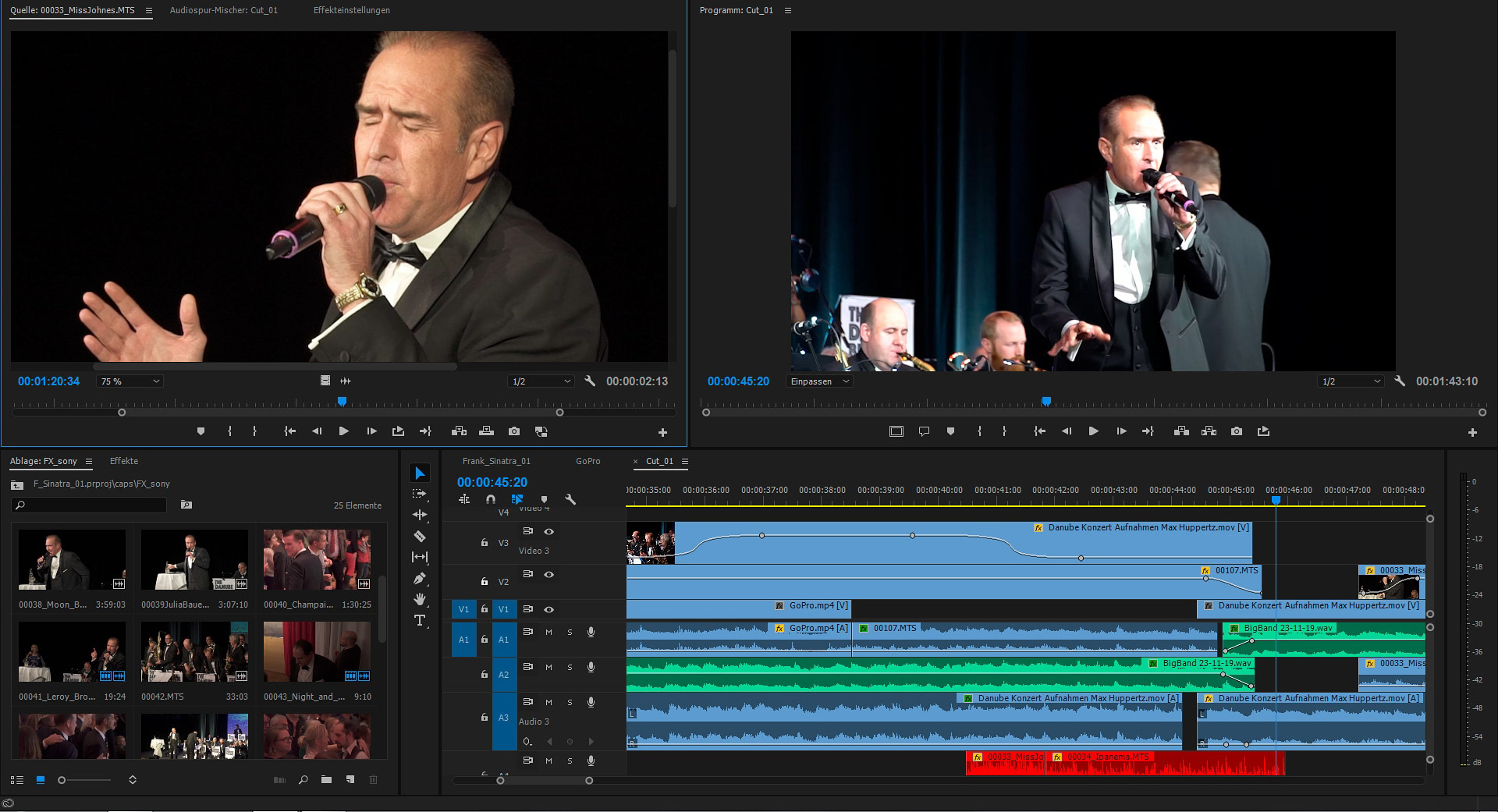
Task: Open GoPro sequence tab
Action: (x=588, y=462)
